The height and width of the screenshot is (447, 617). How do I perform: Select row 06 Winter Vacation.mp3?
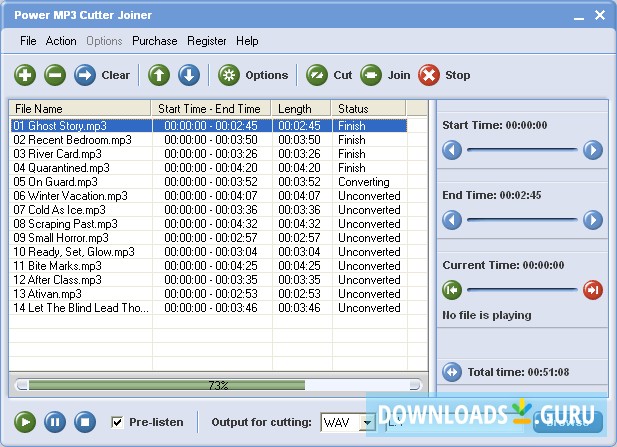point(209,196)
